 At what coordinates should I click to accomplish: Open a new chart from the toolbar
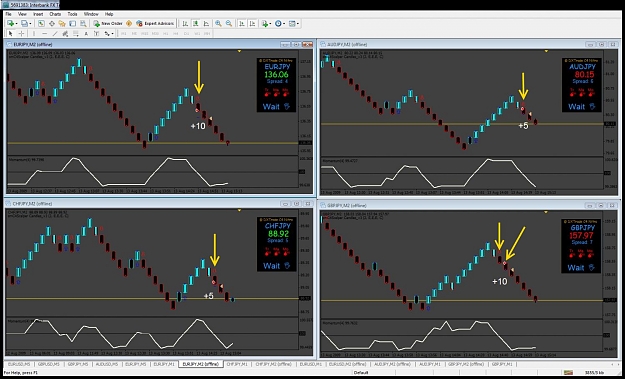[10, 24]
